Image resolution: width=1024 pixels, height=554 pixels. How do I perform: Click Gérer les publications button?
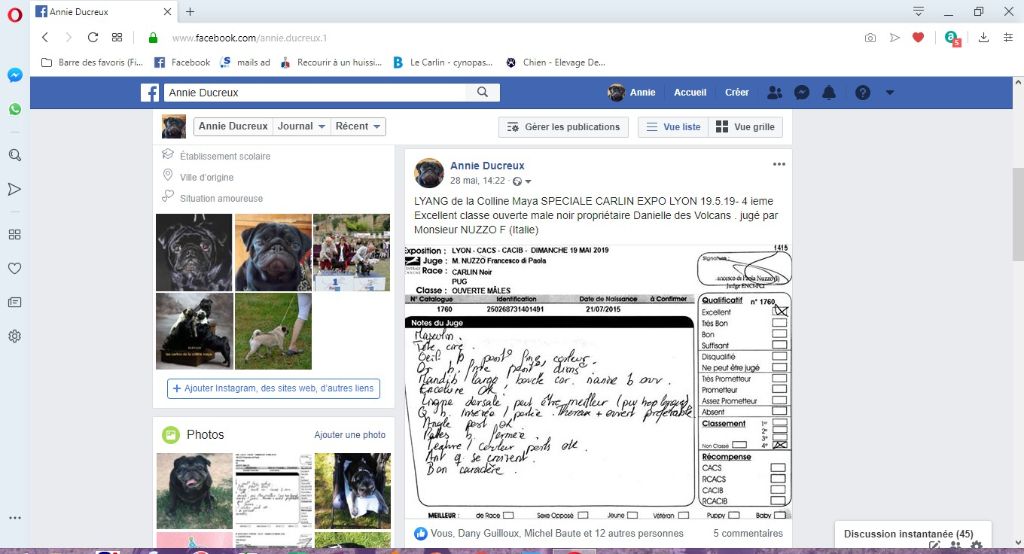click(563, 127)
